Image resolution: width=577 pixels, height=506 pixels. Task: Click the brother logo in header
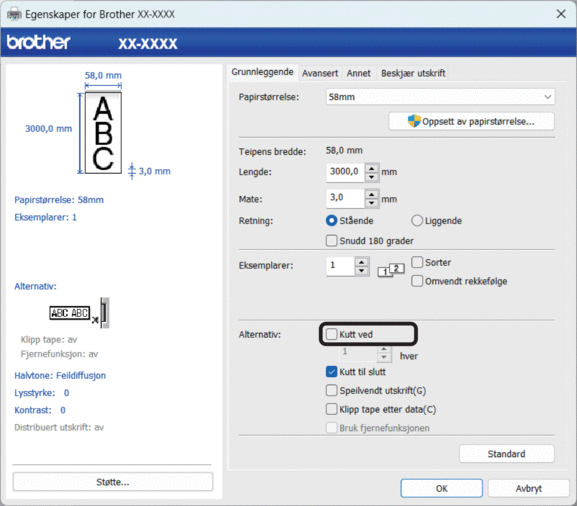39,42
